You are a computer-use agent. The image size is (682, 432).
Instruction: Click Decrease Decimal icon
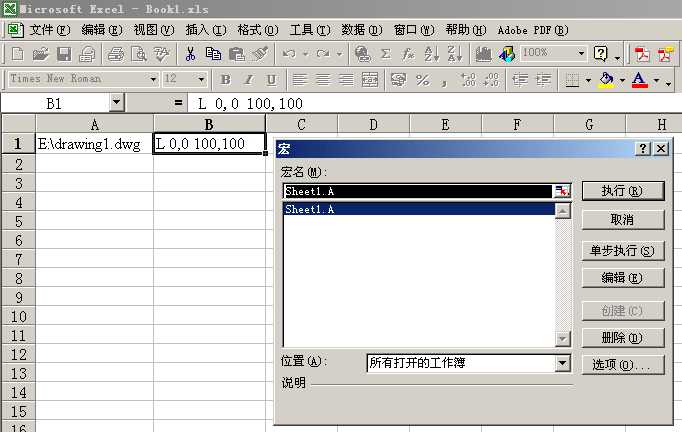click(x=491, y=80)
